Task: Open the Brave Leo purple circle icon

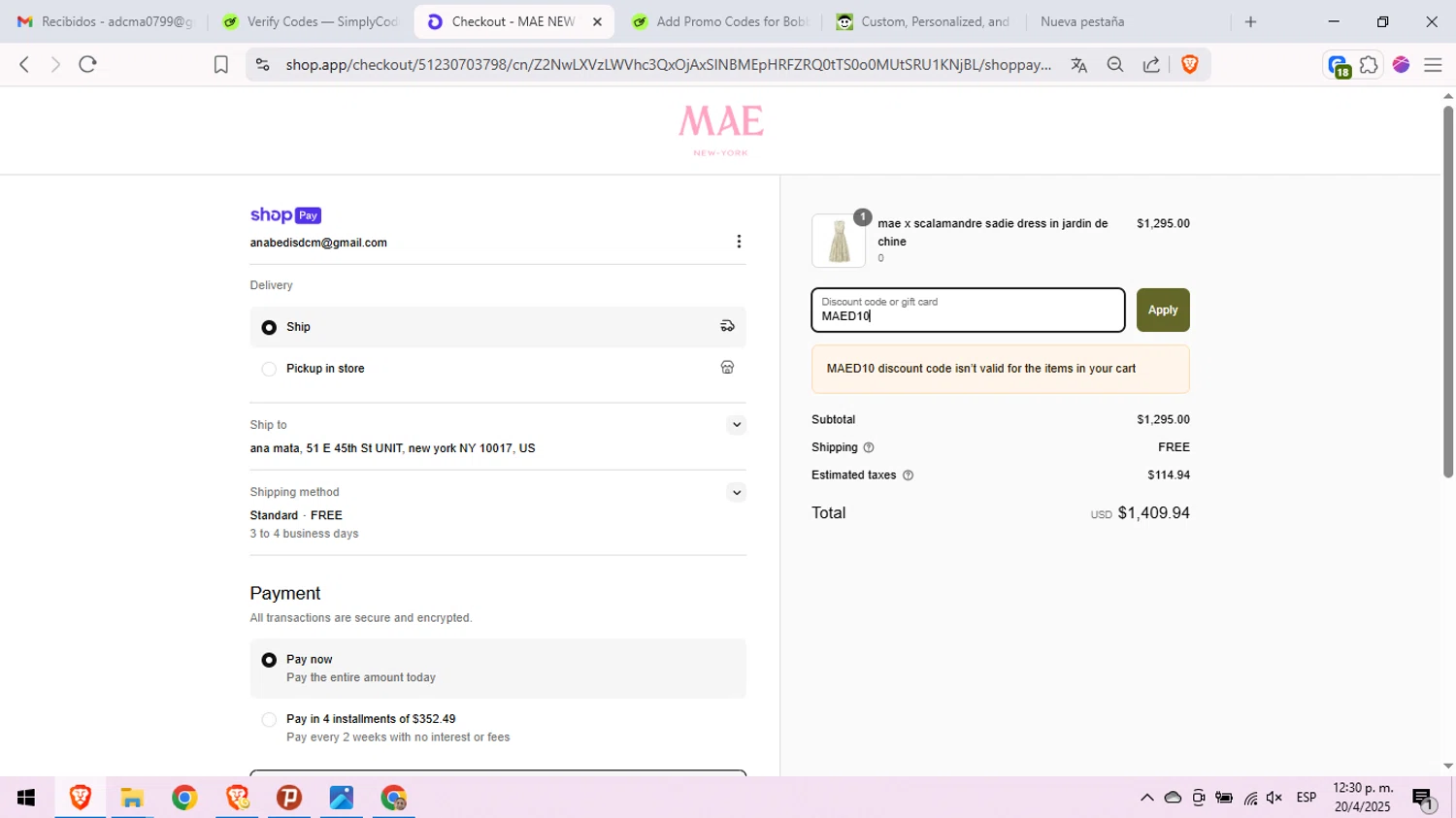Action: (1401, 65)
